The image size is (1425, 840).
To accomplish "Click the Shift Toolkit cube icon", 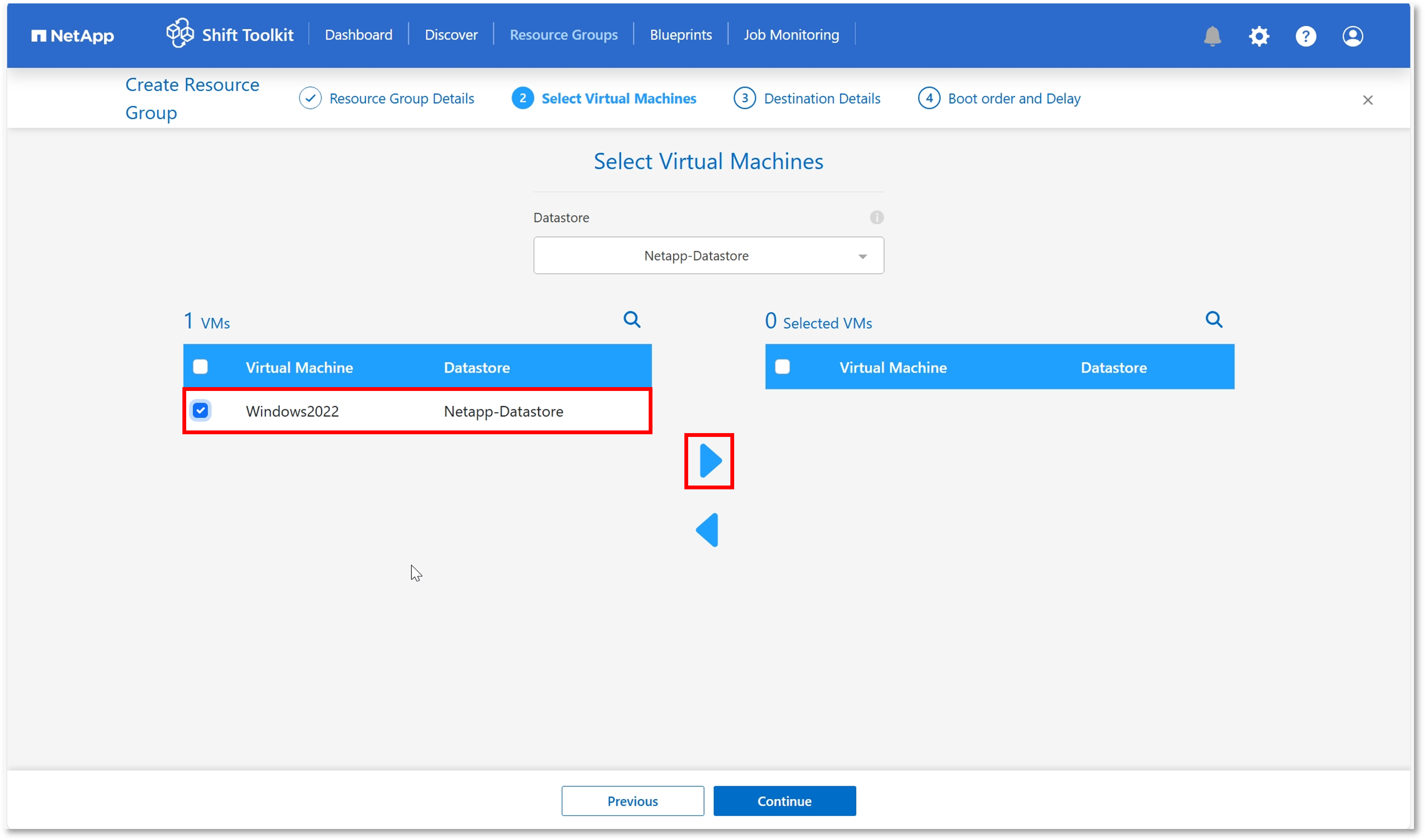I will [x=180, y=33].
